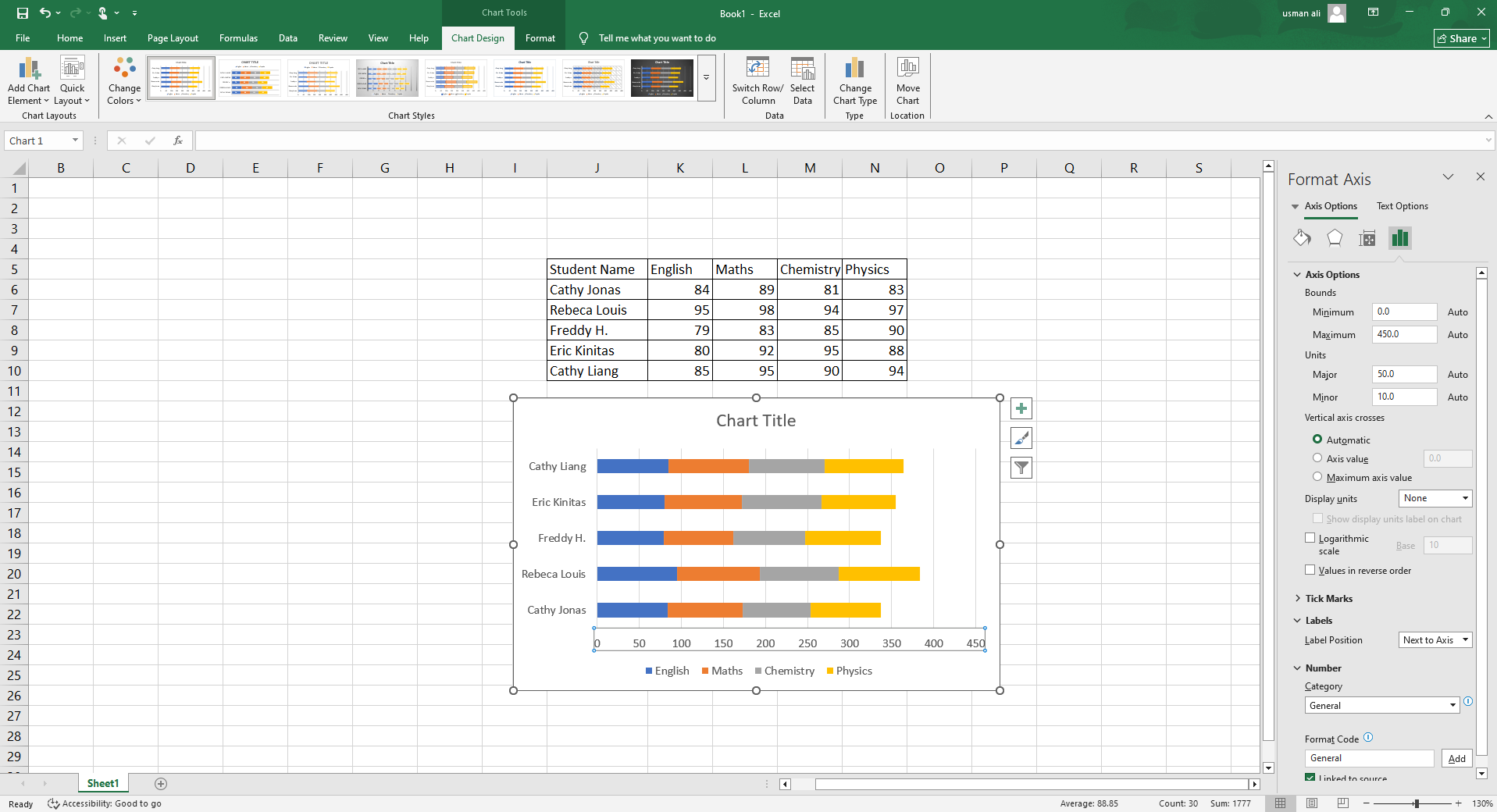Screen dimensions: 1497x812
Task: Open Change Colors palette
Action: coord(124,81)
